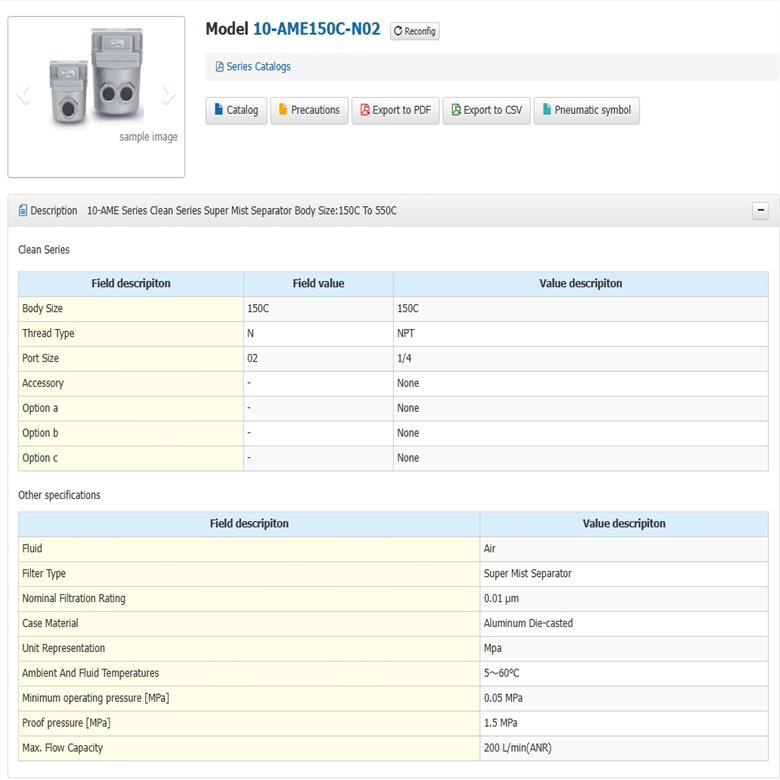Click the Fluid row label
The height and width of the screenshot is (780, 780).
32,548
